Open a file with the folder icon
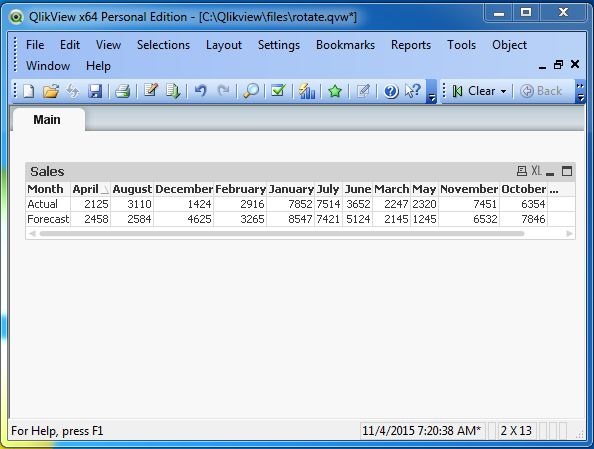The height and width of the screenshot is (449, 594). pyautogui.click(x=51, y=91)
